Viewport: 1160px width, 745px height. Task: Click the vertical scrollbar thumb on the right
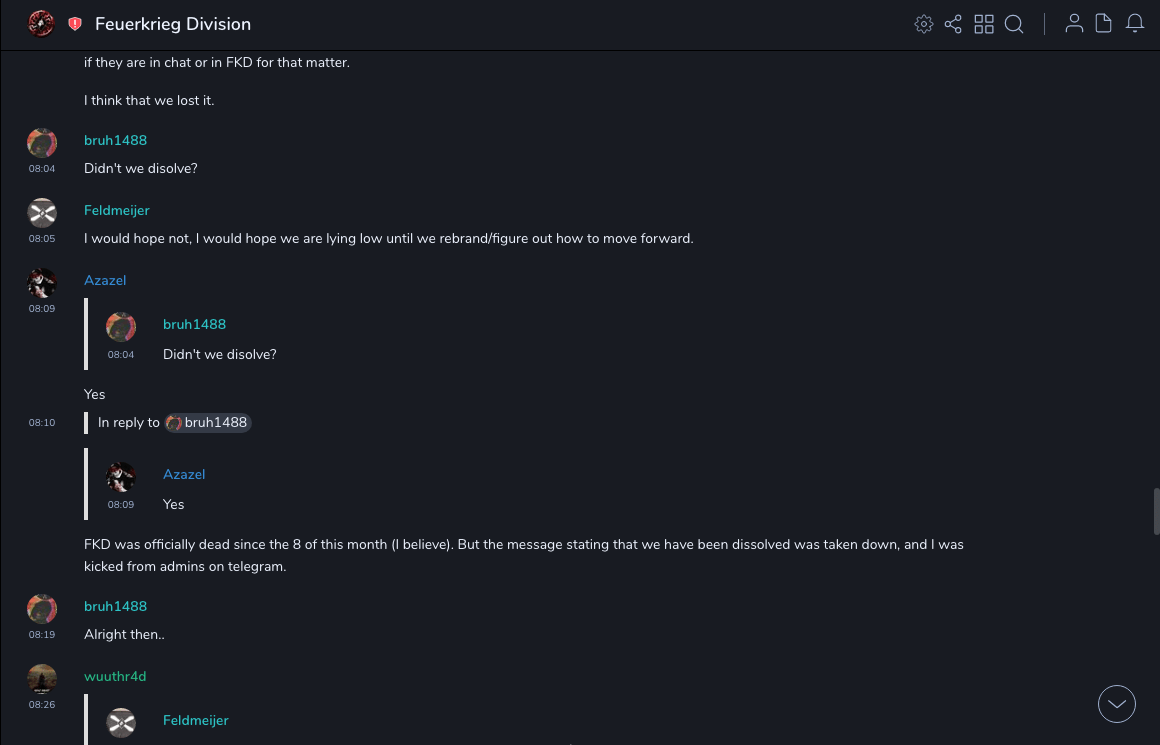coord(1156,512)
